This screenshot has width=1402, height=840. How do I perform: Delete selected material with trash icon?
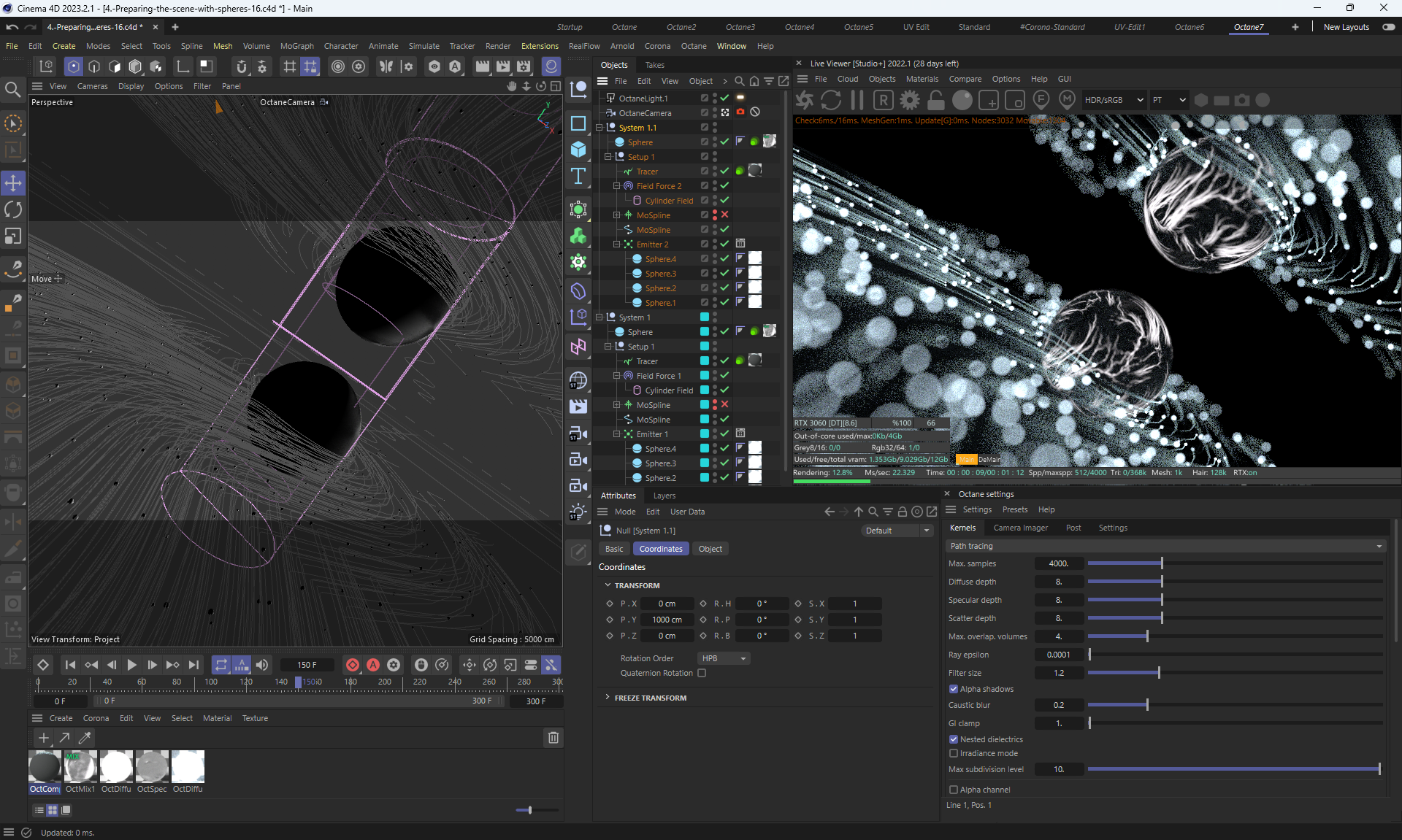[x=553, y=738]
